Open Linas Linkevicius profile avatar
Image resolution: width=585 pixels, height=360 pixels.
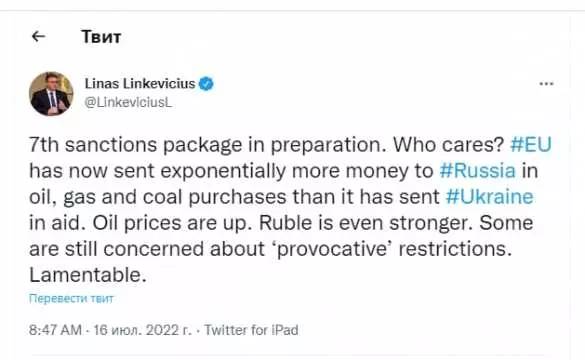pyautogui.click(x=51, y=94)
